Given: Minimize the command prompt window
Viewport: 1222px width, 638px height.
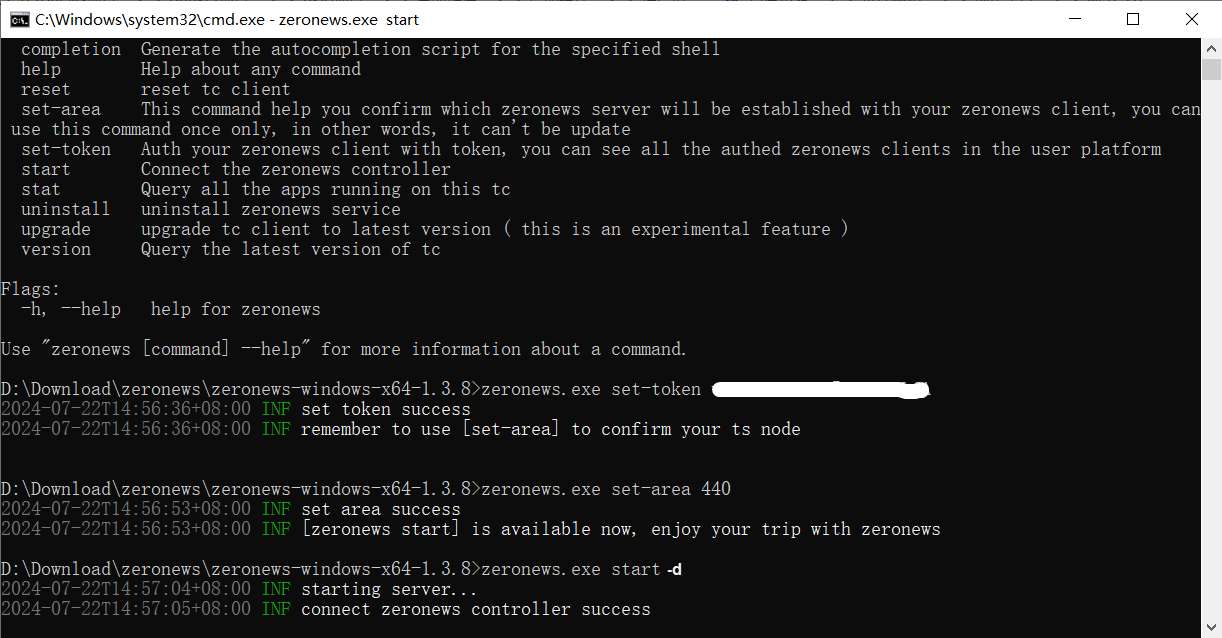Looking at the screenshot, I should coord(1075,19).
